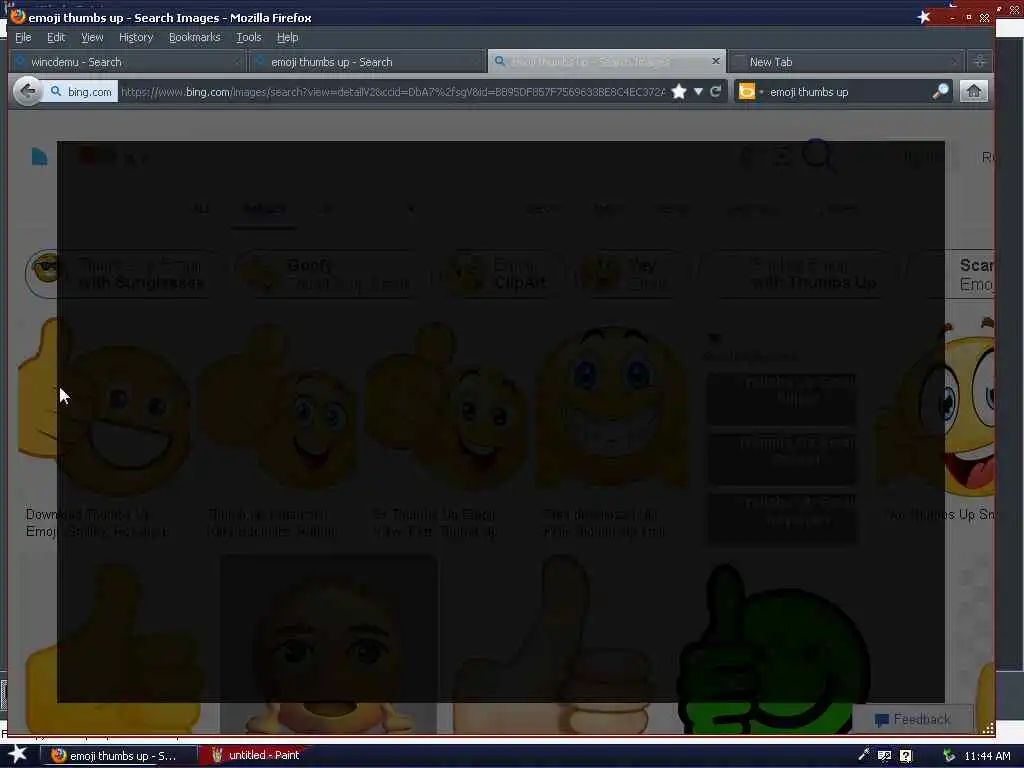Open the Tools menu
This screenshot has width=1024, height=768.
click(x=249, y=37)
